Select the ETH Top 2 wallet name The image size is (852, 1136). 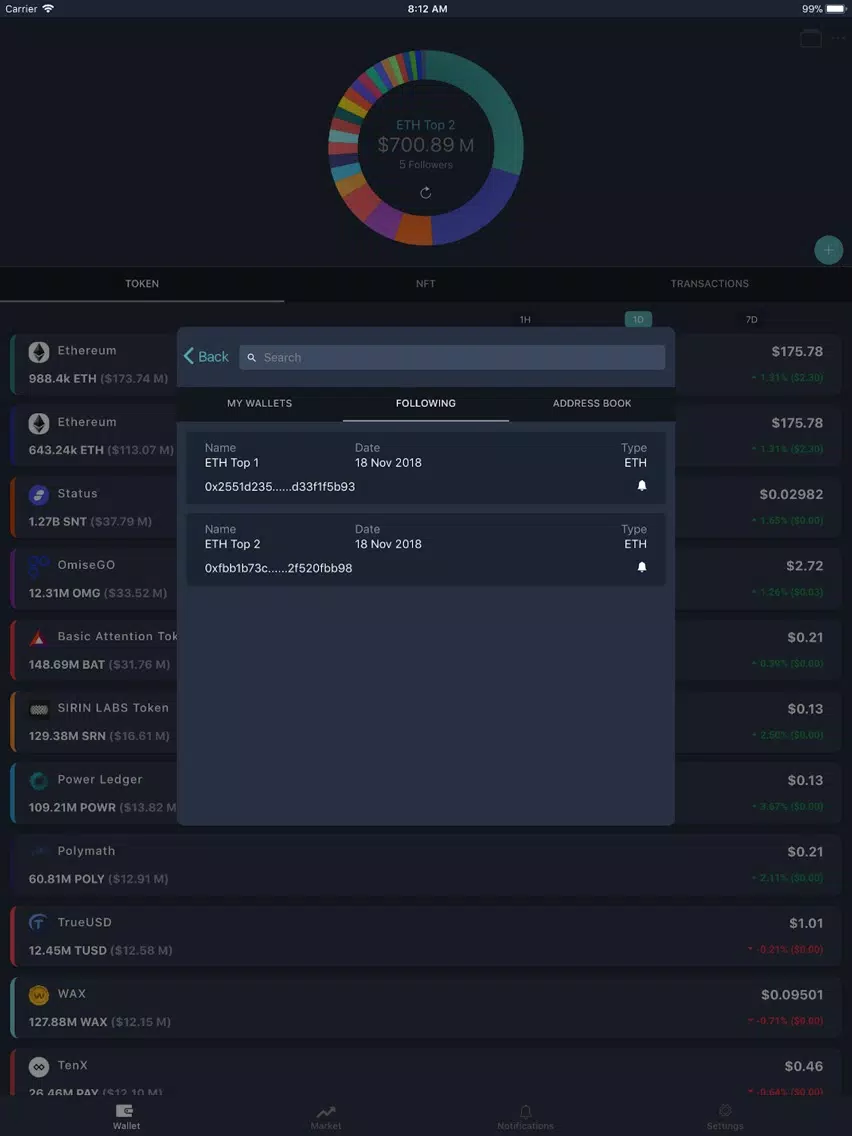233,543
